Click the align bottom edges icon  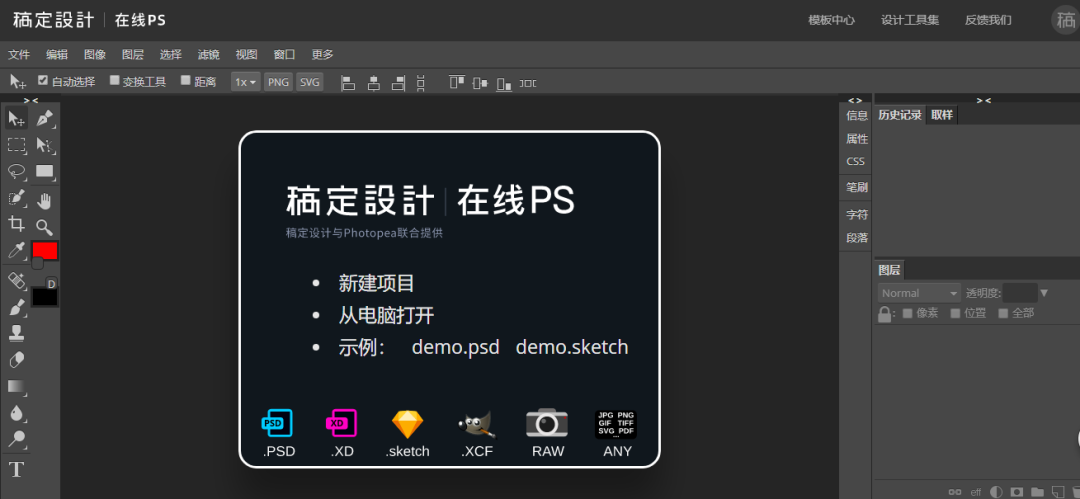pos(504,83)
